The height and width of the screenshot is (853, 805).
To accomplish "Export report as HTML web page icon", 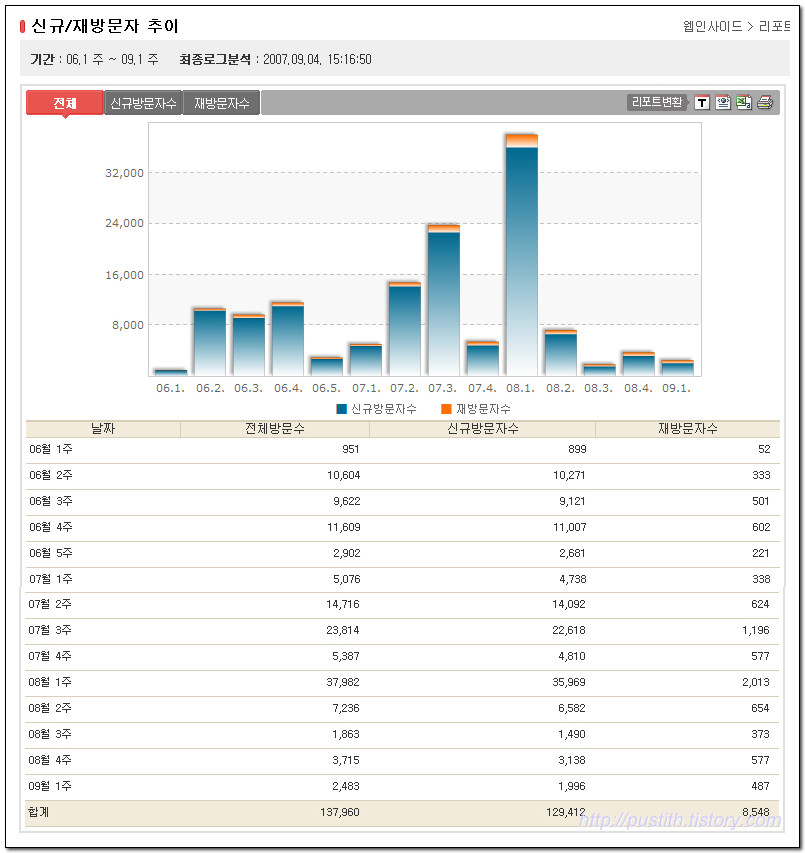I will click(x=723, y=102).
